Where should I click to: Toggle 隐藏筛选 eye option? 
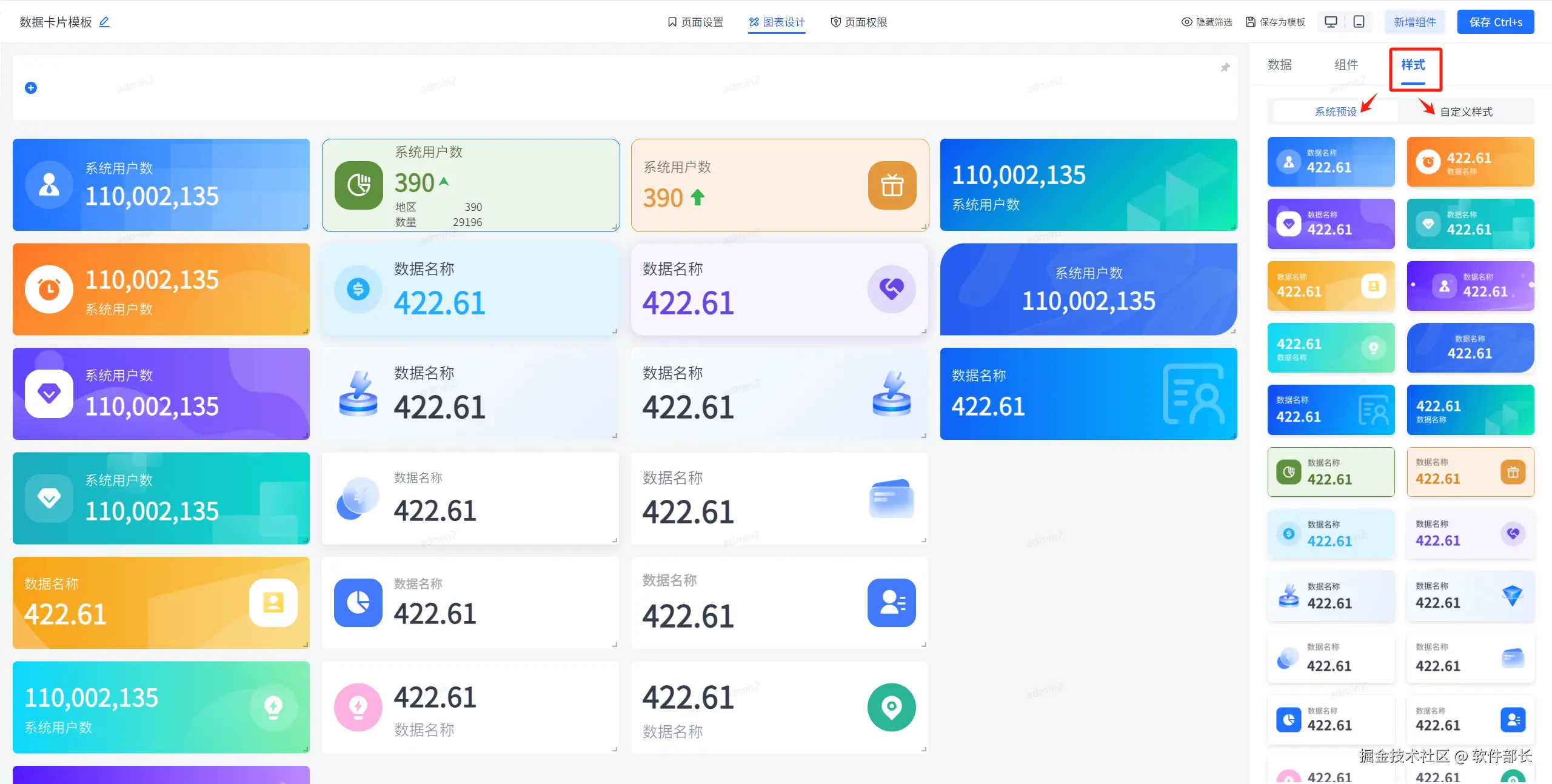pos(1206,22)
